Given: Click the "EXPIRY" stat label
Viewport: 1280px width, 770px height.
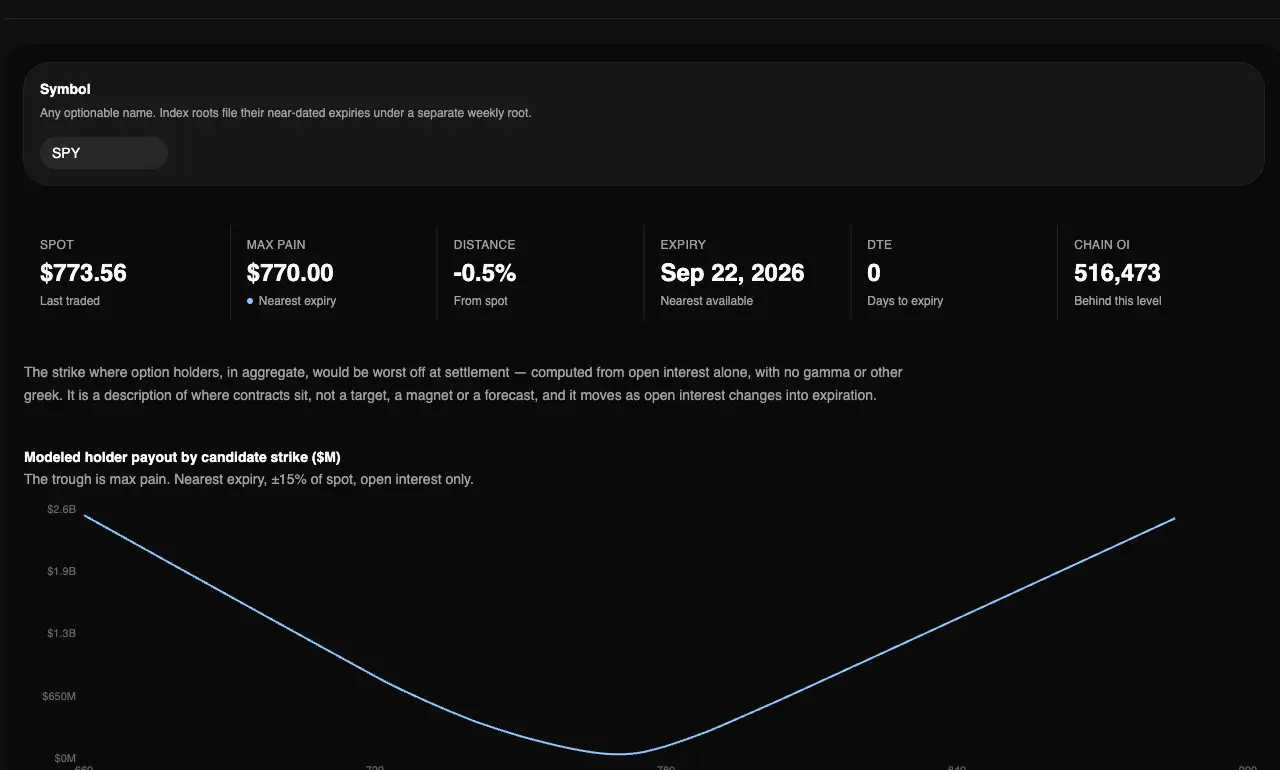Looking at the screenshot, I should 683,244.
